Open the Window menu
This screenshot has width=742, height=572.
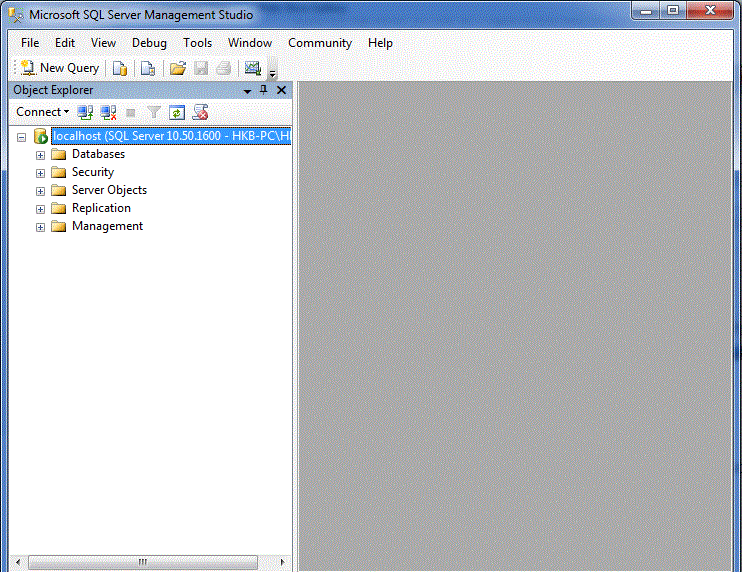pos(250,43)
